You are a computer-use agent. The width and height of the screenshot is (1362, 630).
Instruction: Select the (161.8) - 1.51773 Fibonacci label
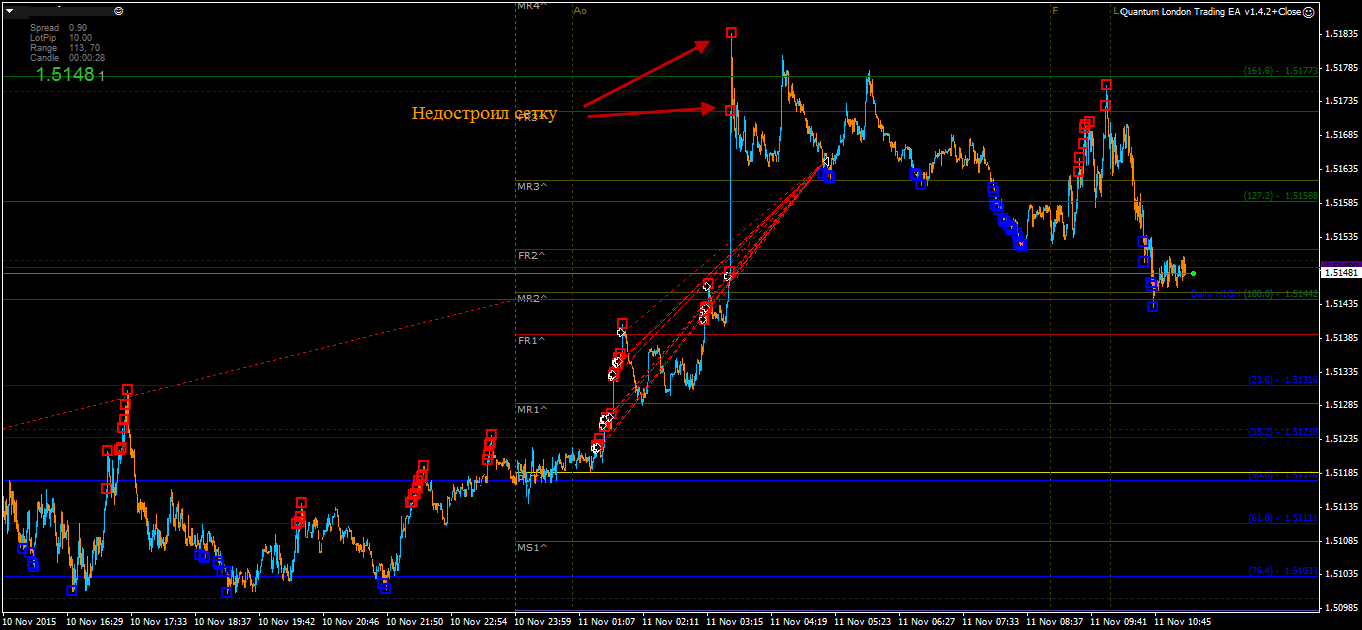pyautogui.click(x=1281, y=71)
